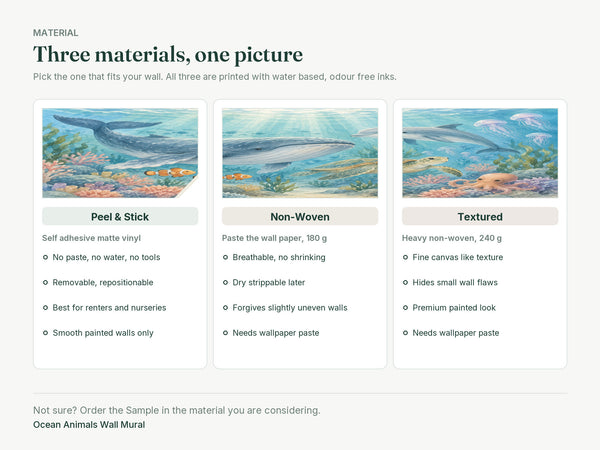Click bullet beside No paste, no water, no tools

46,257
